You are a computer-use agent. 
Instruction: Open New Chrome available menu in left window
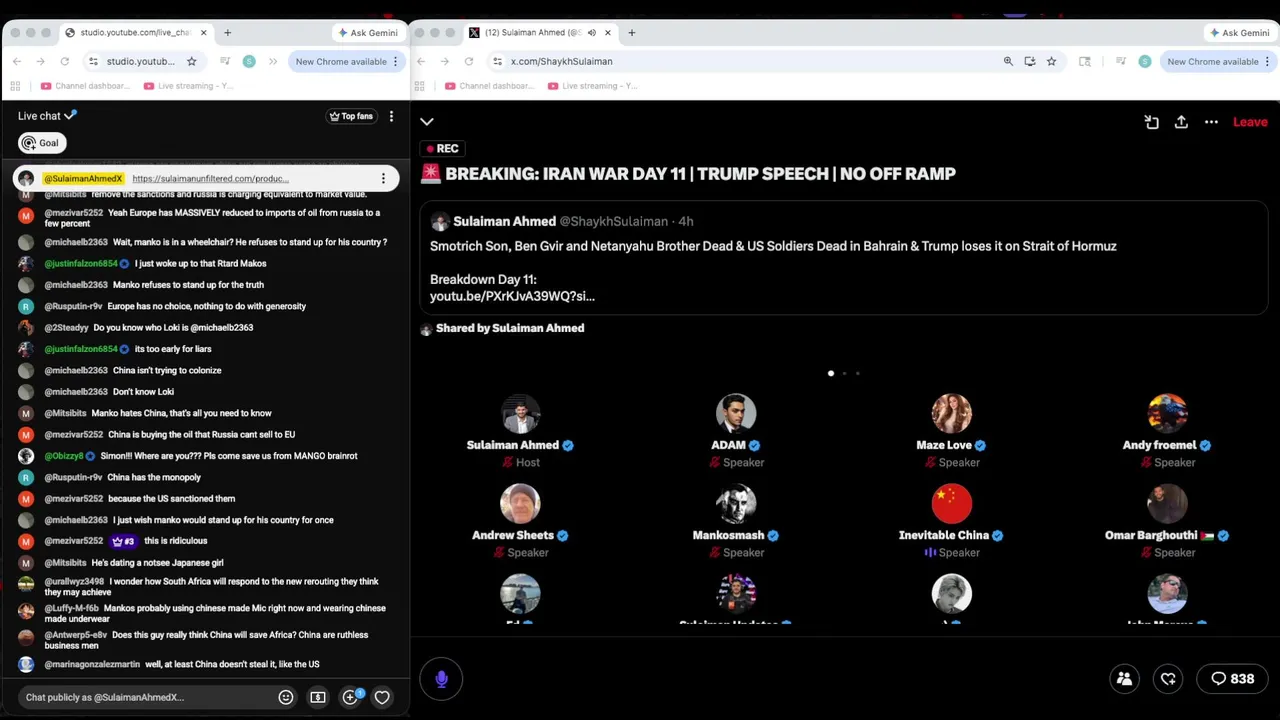(347, 61)
